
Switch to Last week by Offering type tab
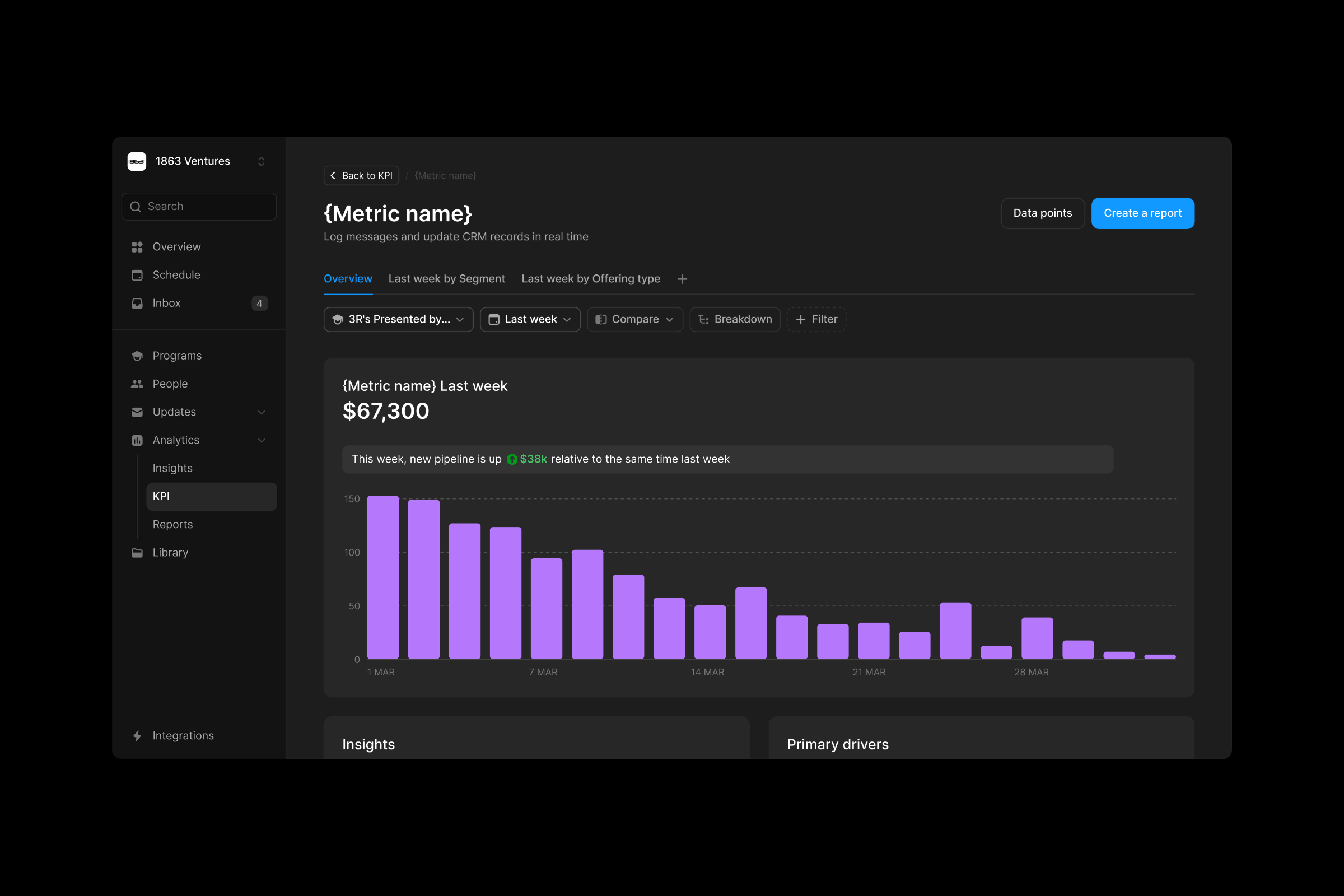click(590, 279)
